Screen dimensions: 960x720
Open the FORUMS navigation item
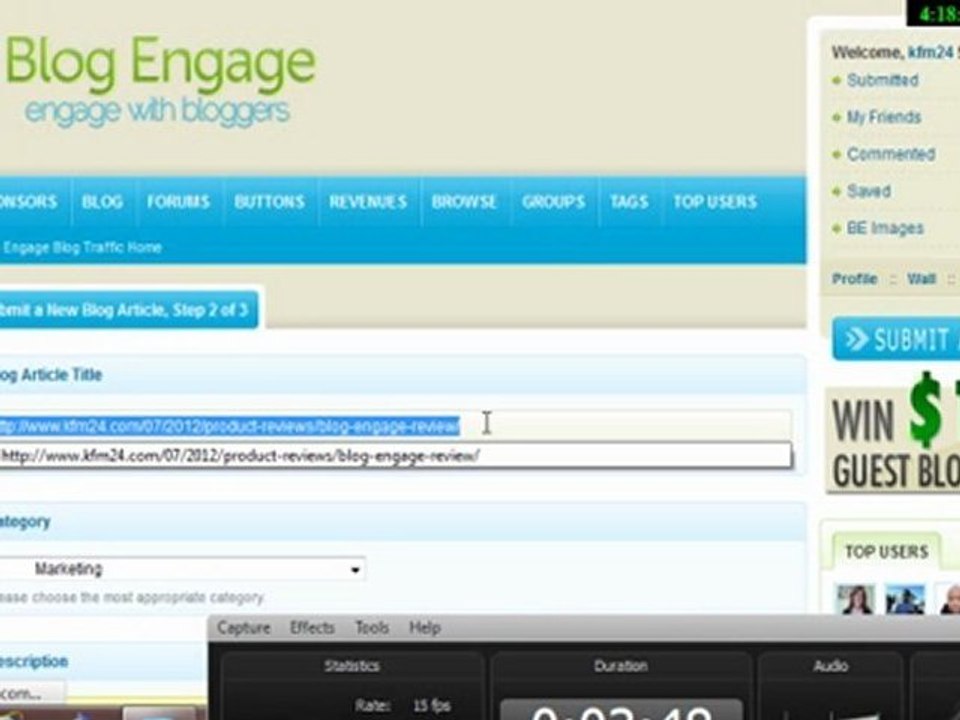[x=178, y=202]
